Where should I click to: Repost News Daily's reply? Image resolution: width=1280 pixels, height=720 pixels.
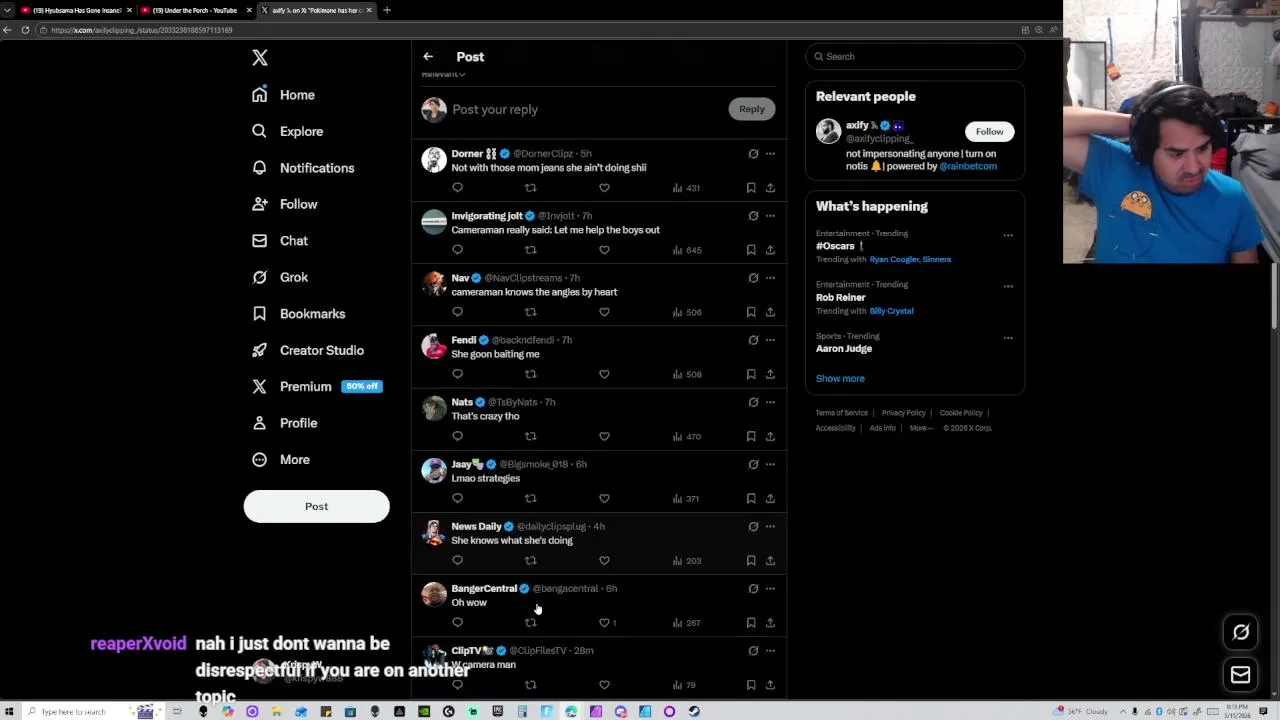(x=531, y=560)
